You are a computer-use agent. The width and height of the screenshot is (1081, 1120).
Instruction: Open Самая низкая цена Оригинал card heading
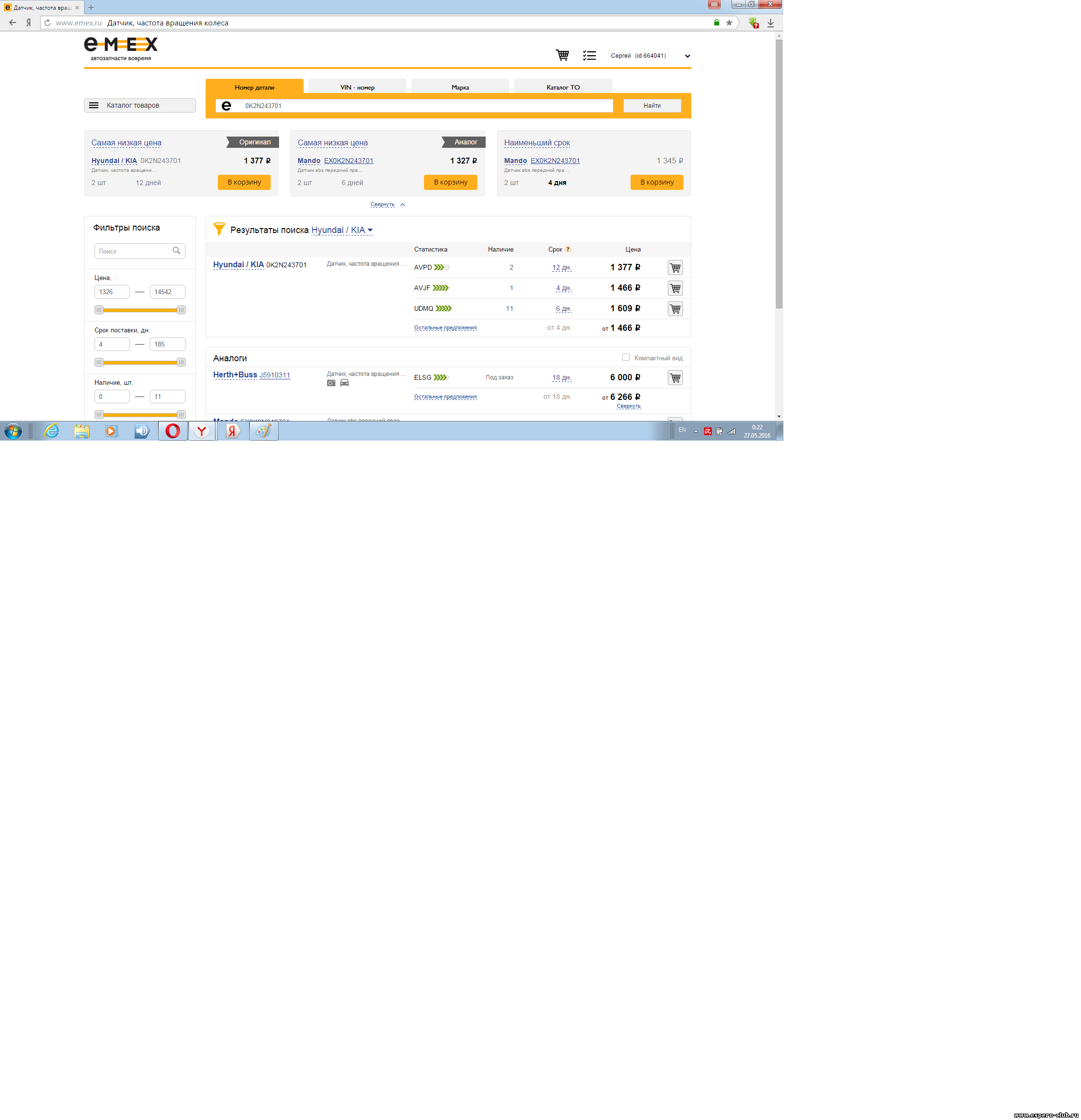point(126,143)
